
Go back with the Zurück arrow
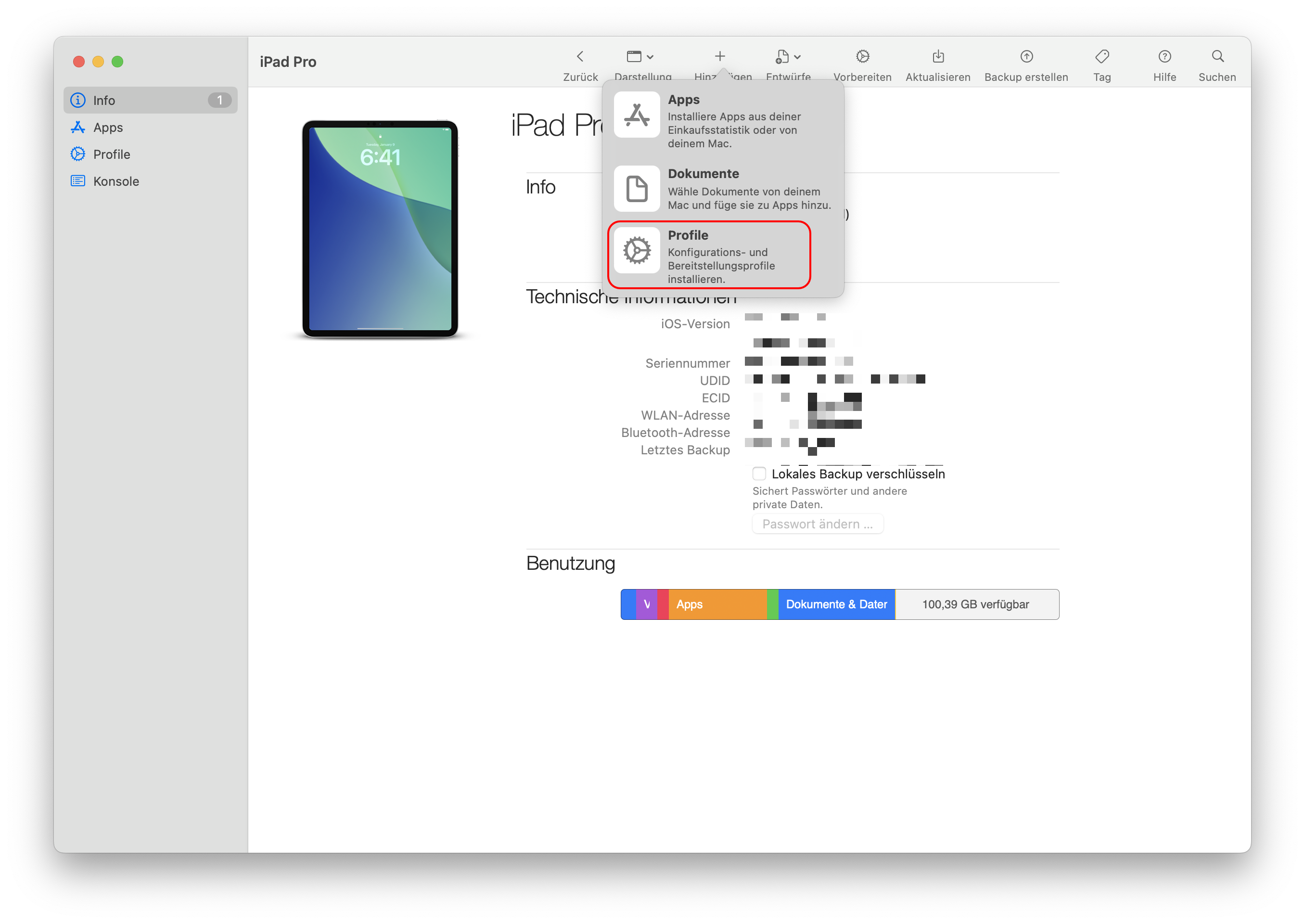[x=580, y=56]
